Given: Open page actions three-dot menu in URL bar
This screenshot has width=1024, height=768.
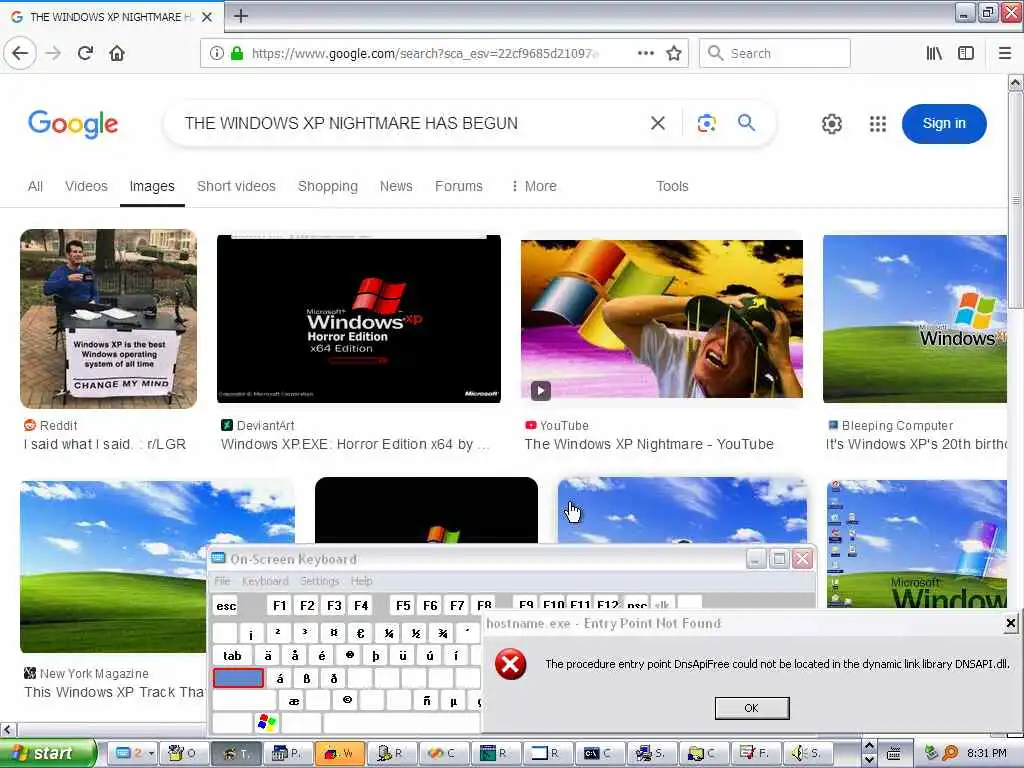Looking at the screenshot, I should click(x=645, y=53).
